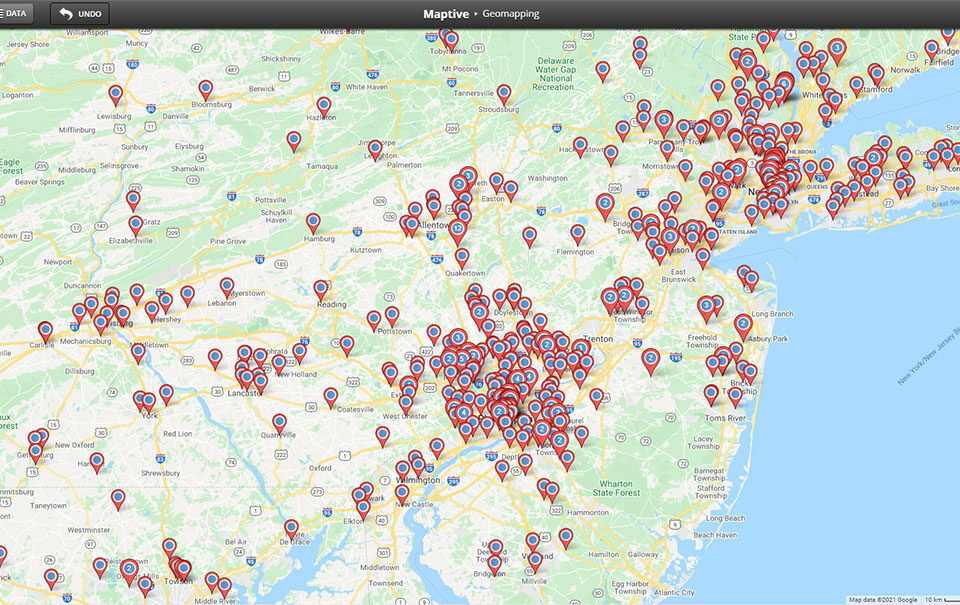Click the UNDO button in the top bar
The width and height of the screenshot is (960, 605).
click(x=79, y=14)
